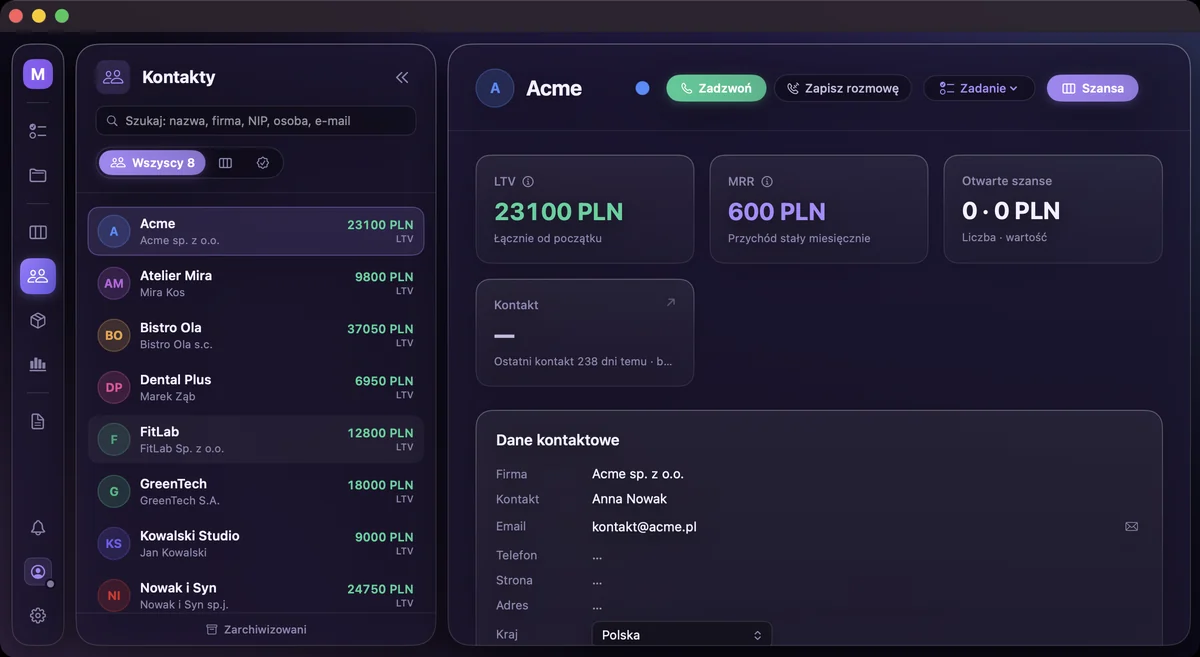Click the Acme avatar in detail header
1200x657 pixels.
coord(495,88)
